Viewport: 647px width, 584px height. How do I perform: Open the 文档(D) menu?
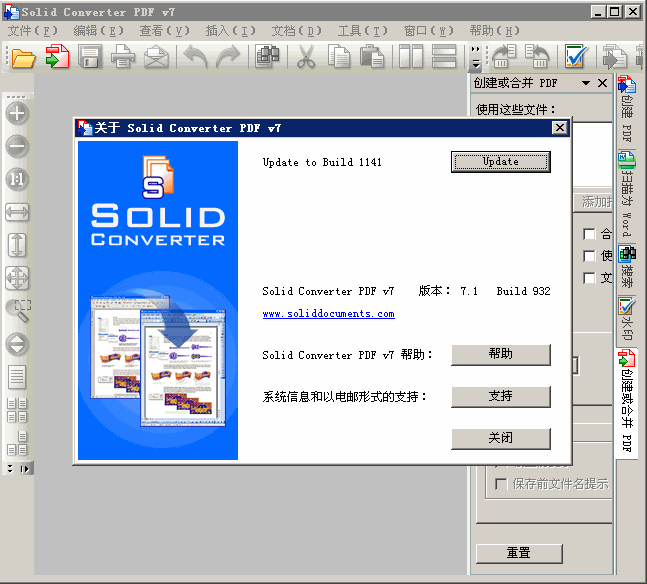tap(297, 31)
